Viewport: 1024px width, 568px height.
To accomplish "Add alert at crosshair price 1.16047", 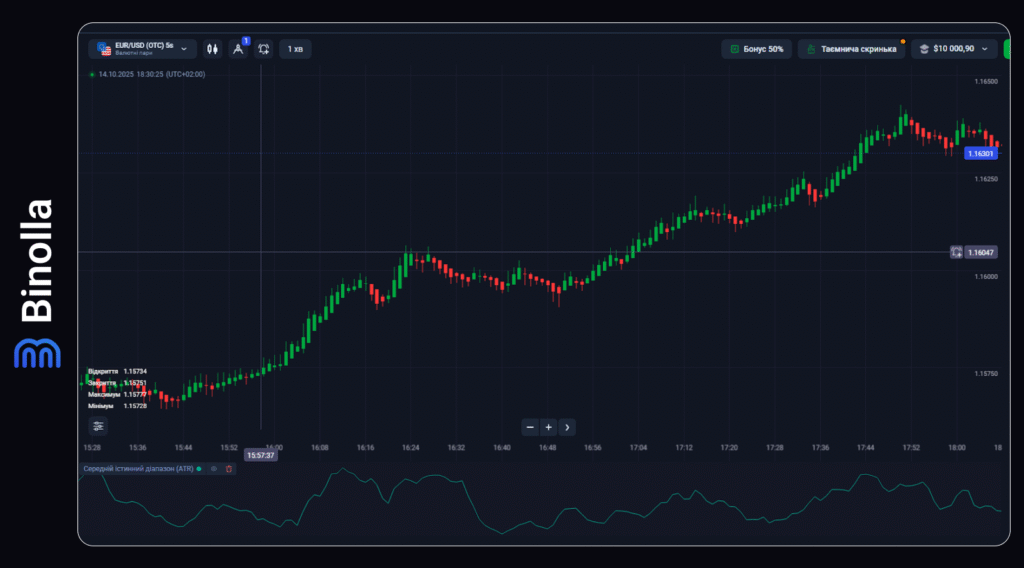I will click(956, 252).
